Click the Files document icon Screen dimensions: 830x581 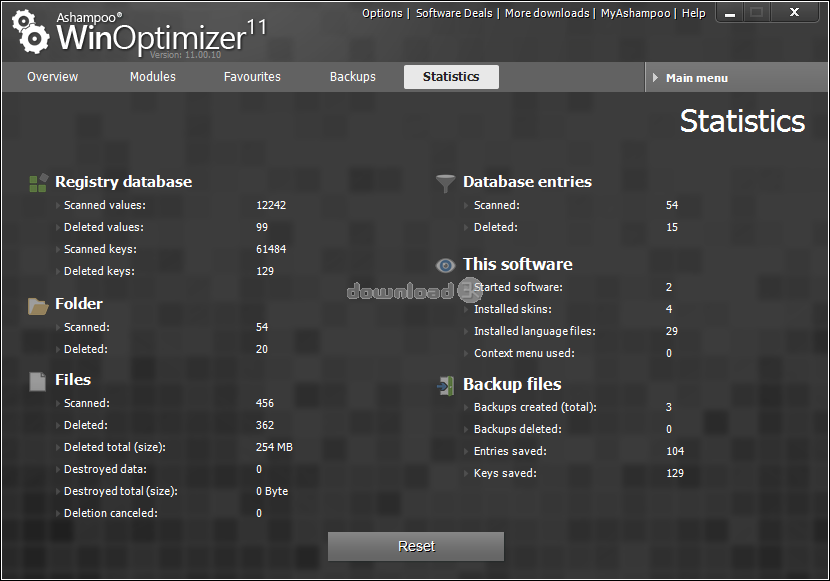[x=38, y=382]
